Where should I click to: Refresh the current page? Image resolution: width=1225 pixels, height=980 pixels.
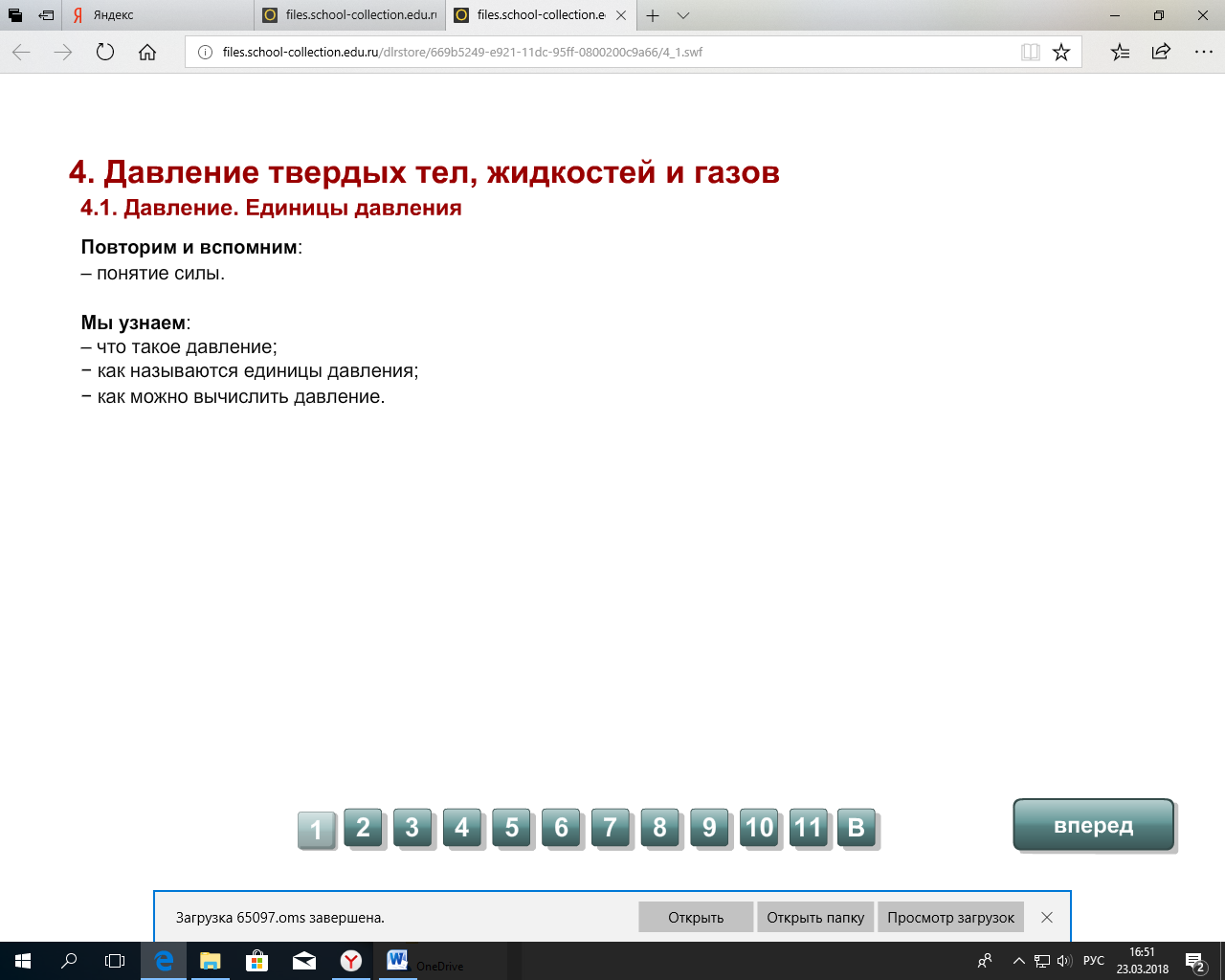click(x=105, y=53)
